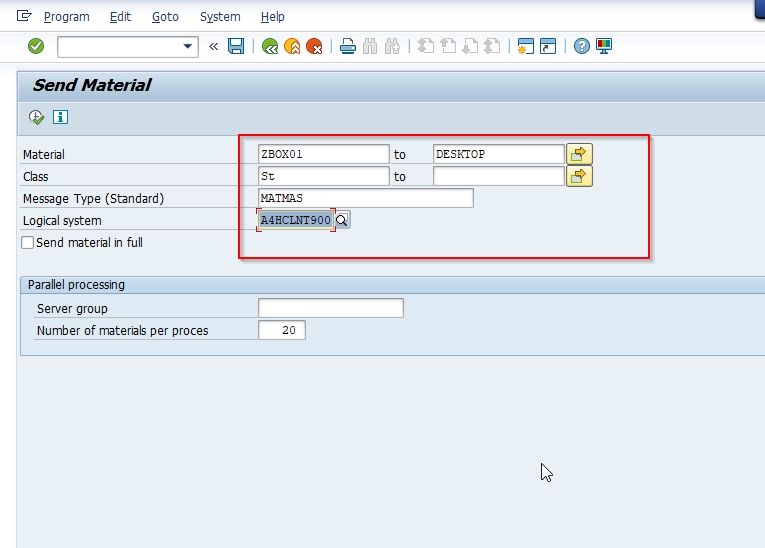Open the Program menu

pos(66,17)
